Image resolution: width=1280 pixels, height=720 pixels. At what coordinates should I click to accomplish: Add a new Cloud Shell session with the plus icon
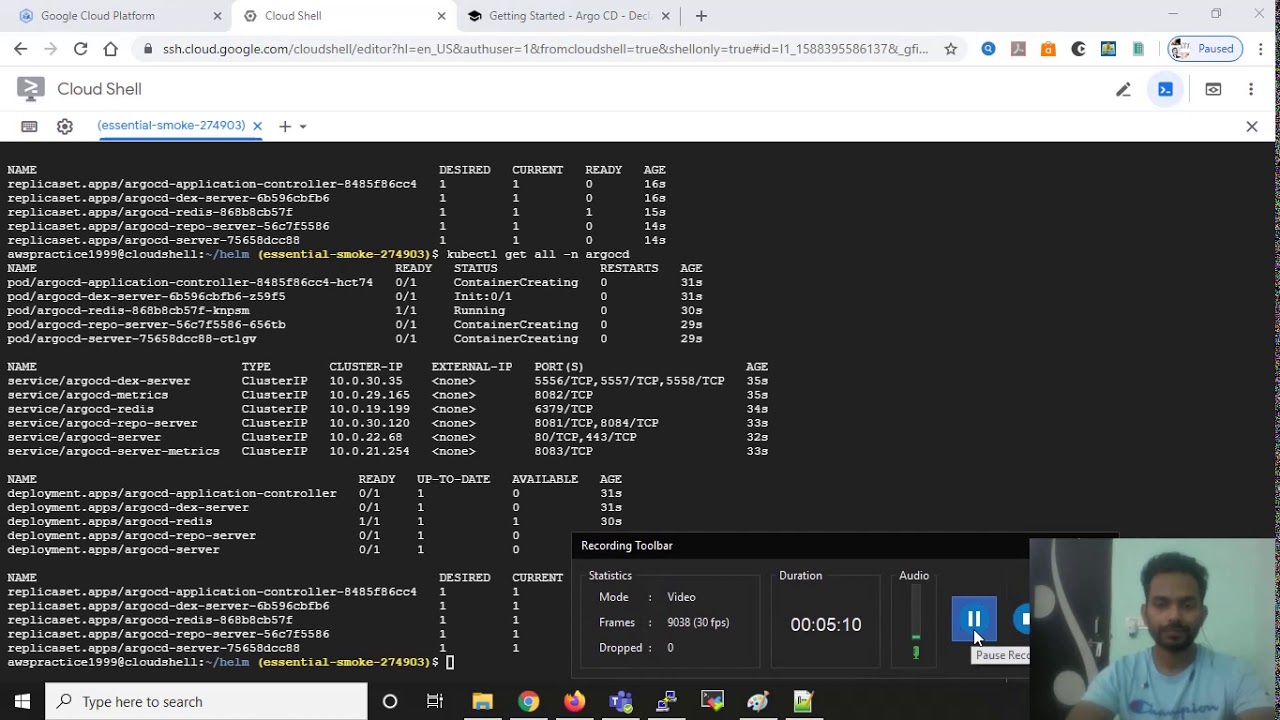(x=285, y=126)
